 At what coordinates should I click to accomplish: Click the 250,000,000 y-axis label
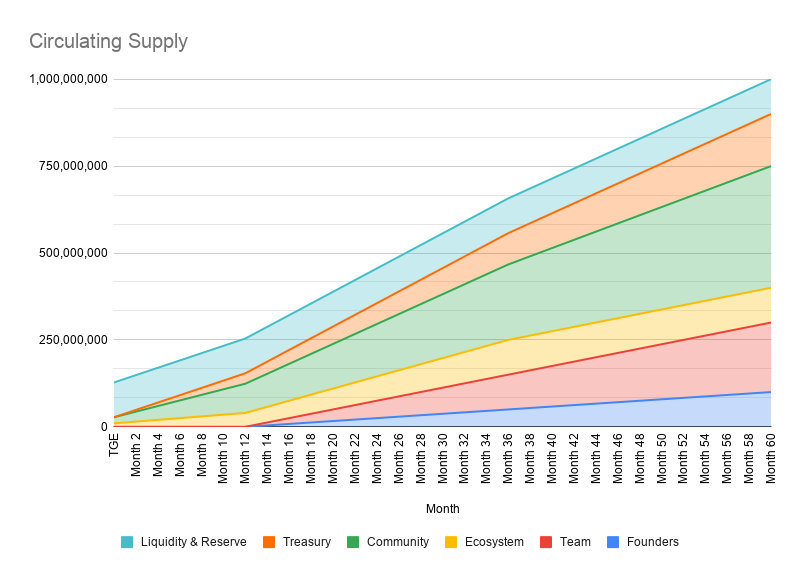[74, 340]
